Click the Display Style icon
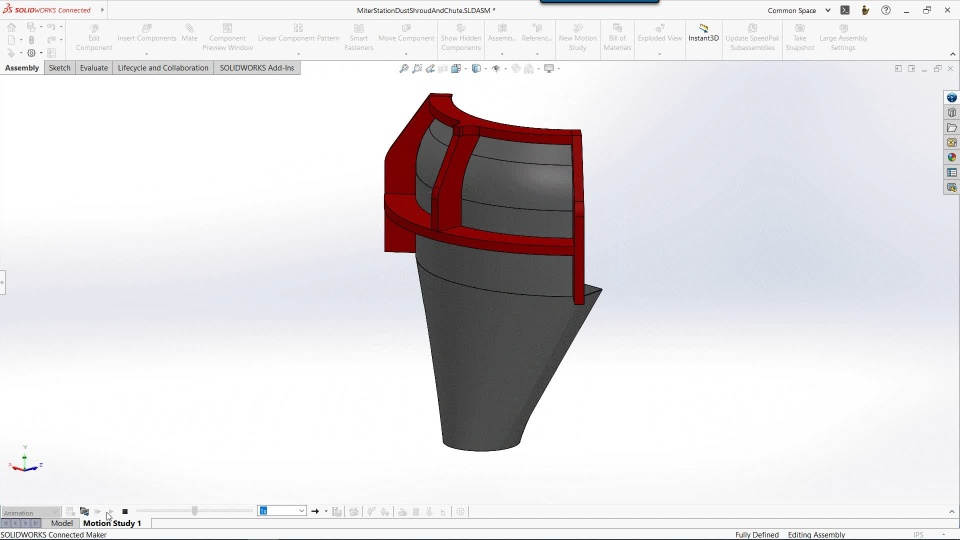The width and height of the screenshot is (960, 540). click(476, 69)
